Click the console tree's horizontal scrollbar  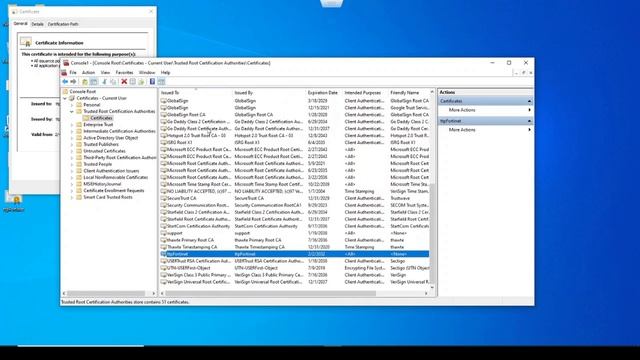pyautogui.click(x=106, y=293)
